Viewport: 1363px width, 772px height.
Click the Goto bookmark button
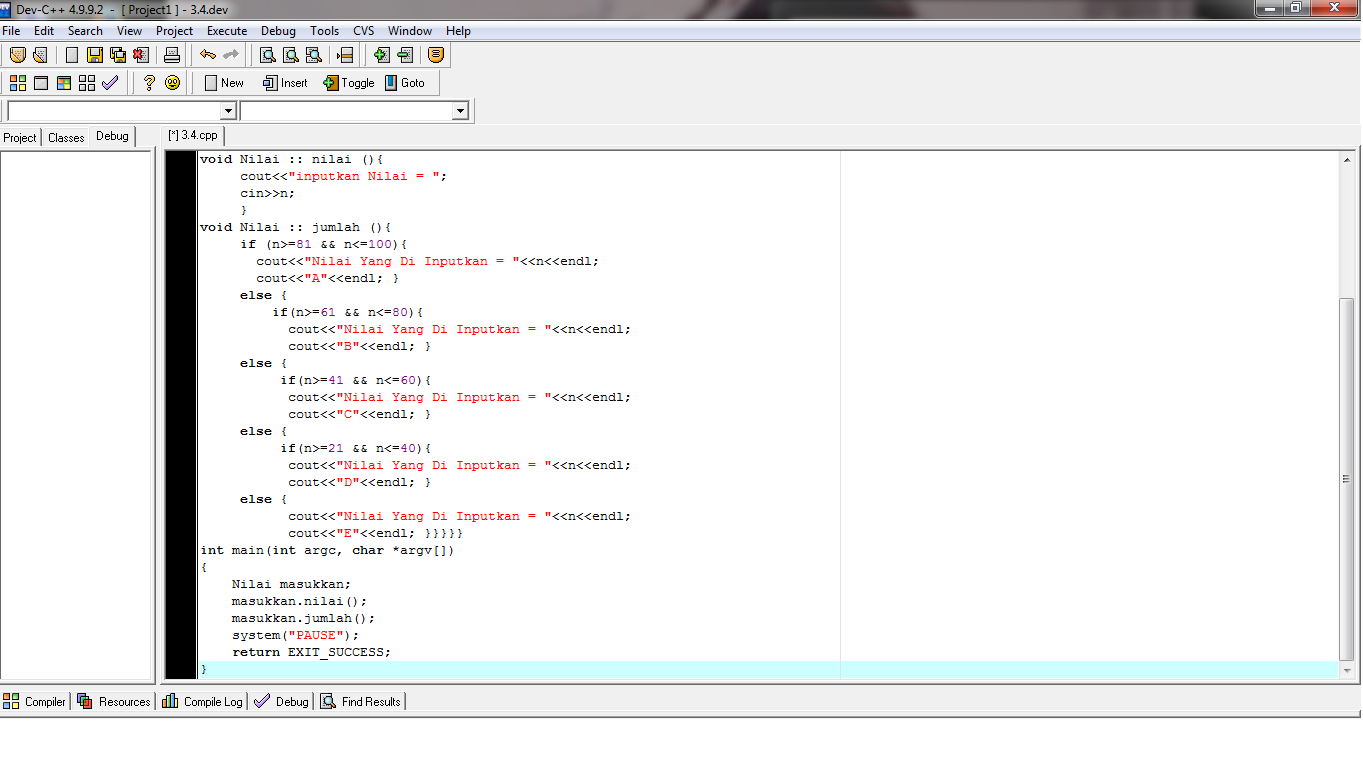coord(405,83)
